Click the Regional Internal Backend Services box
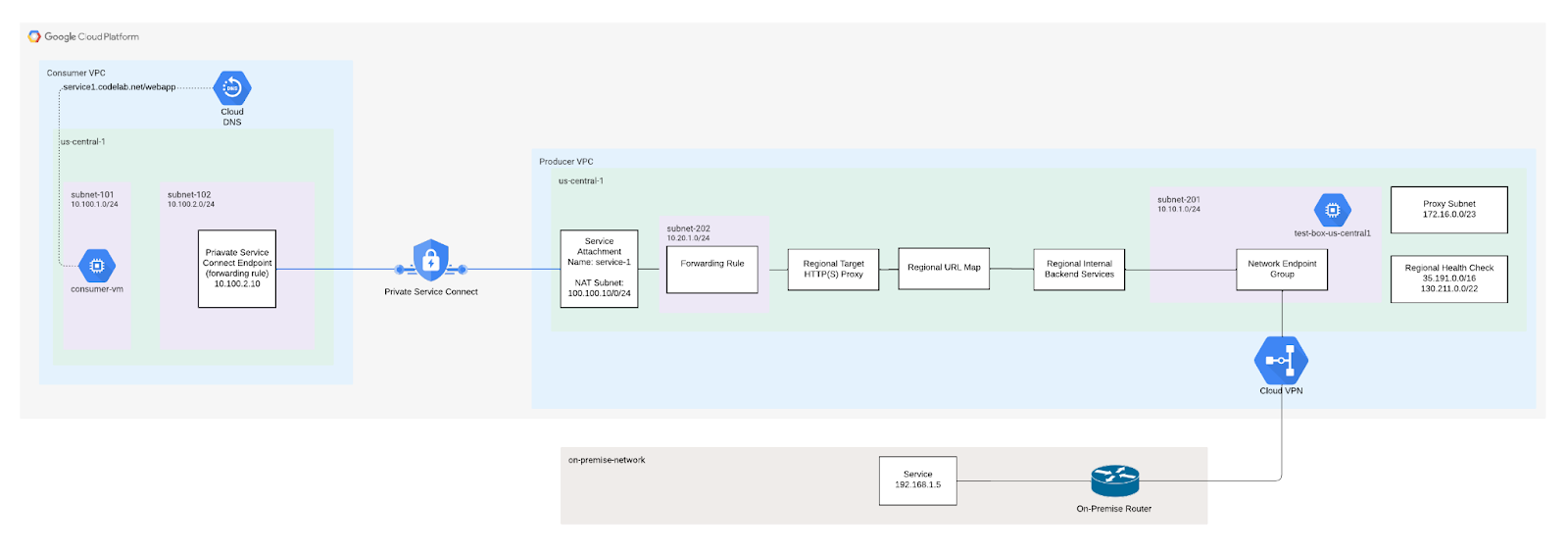This screenshot has height=555, width=1568. pyautogui.click(x=1079, y=269)
